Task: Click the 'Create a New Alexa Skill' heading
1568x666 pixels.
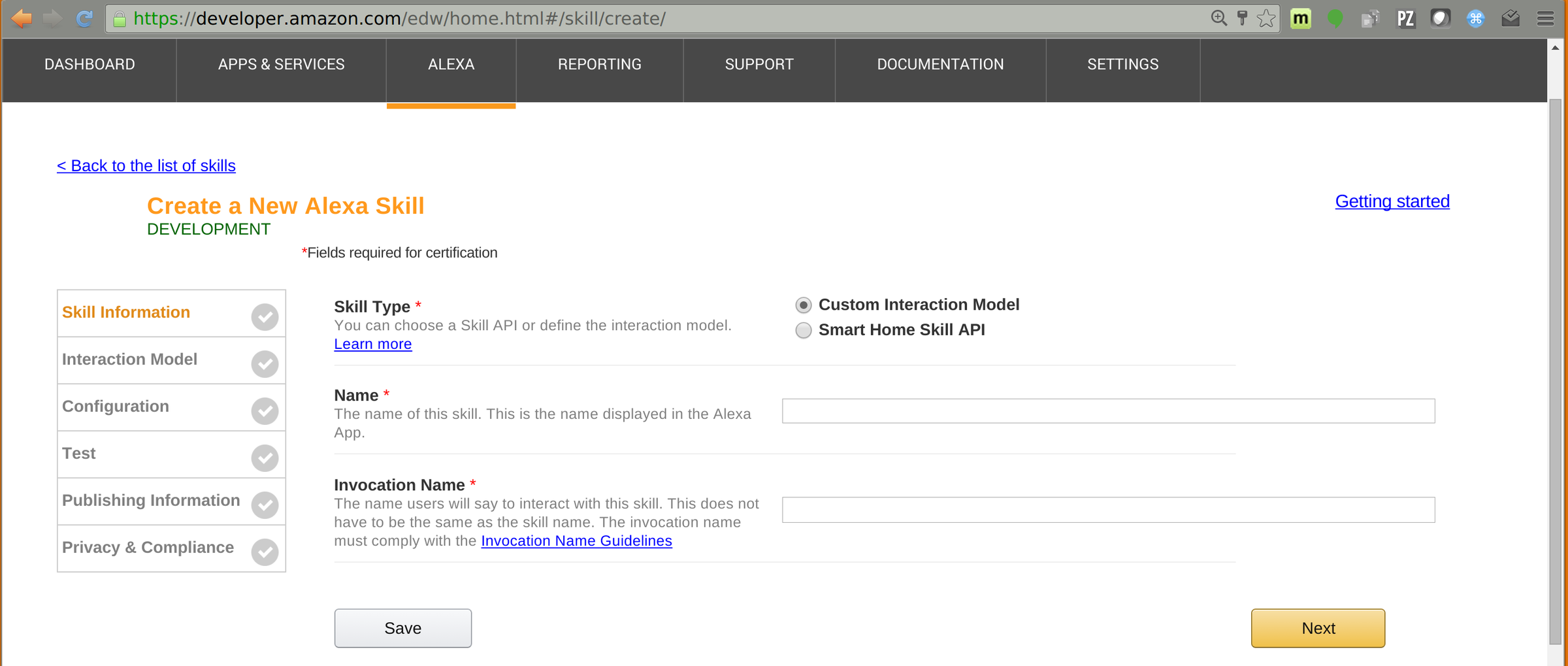Action: tap(286, 206)
